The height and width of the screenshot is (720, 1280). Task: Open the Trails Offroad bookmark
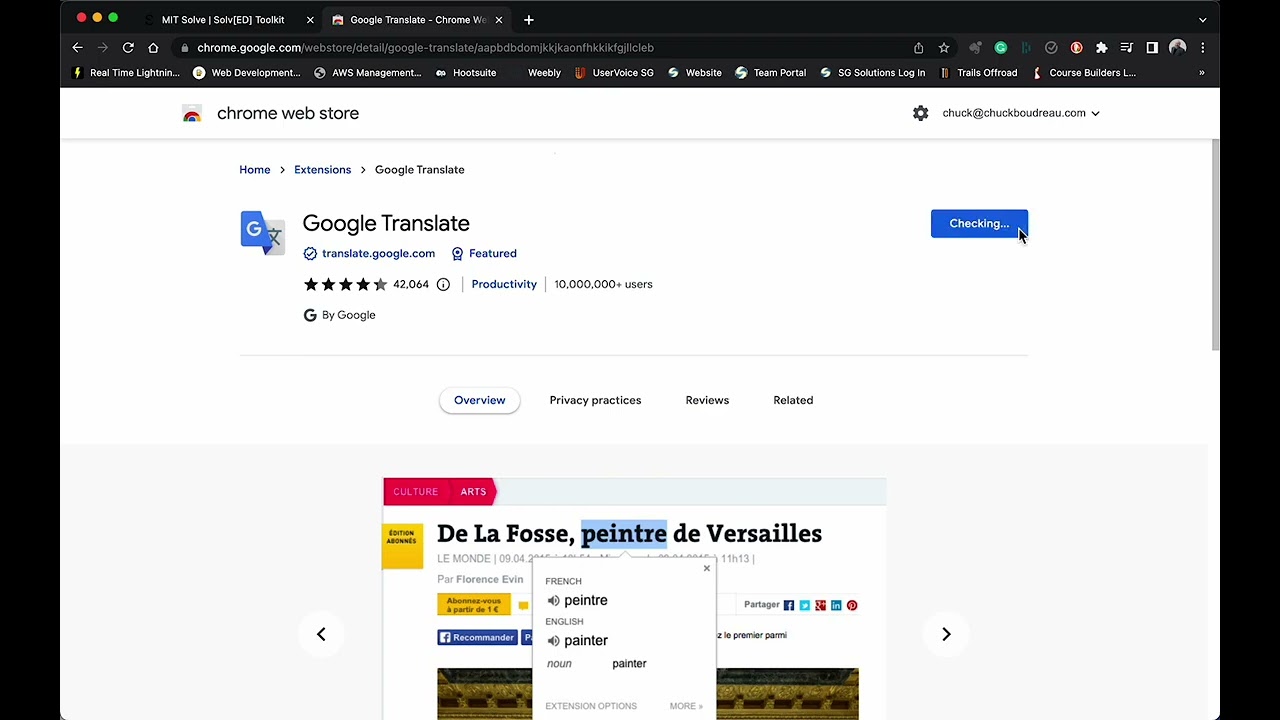point(978,72)
